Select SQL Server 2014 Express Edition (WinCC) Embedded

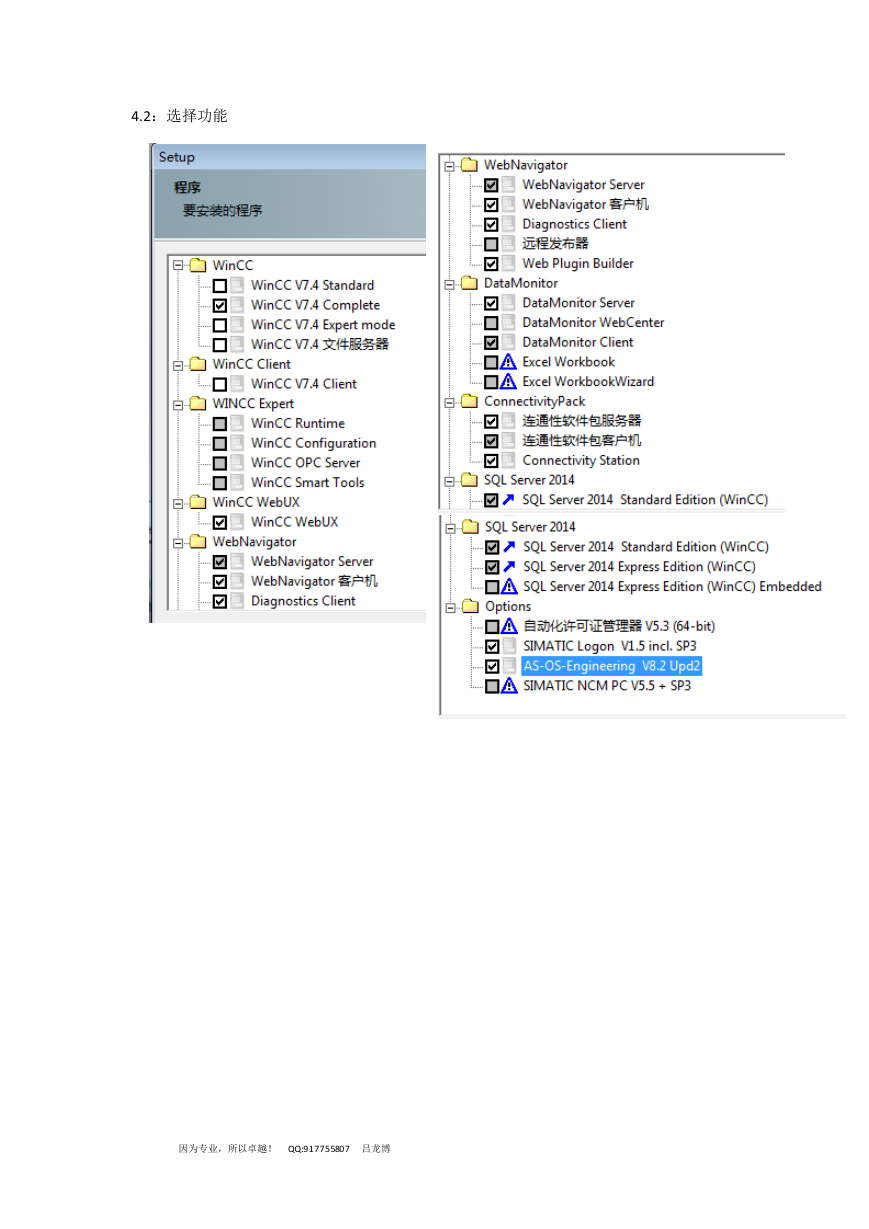(672, 587)
